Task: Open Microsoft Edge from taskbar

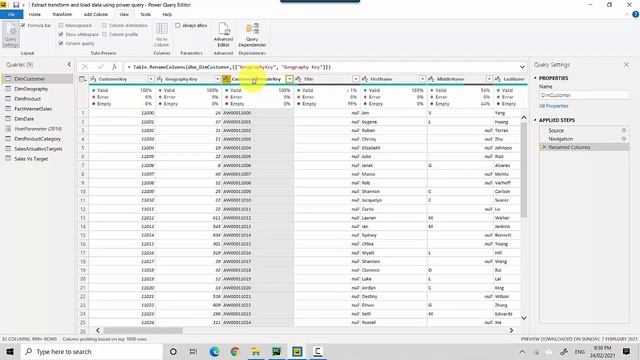Action: click(214, 351)
